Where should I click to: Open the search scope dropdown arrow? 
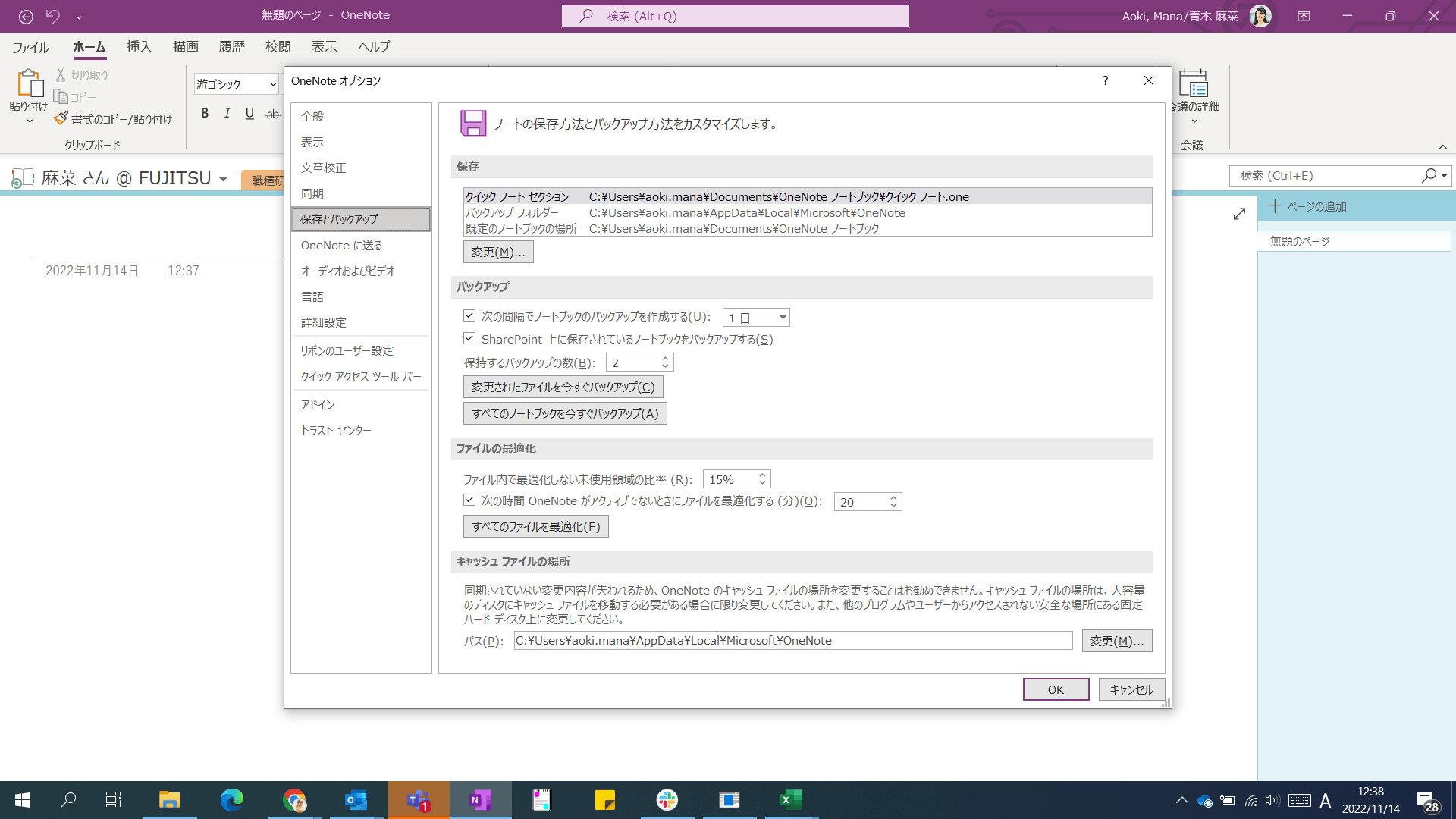pyautogui.click(x=1444, y=176)
